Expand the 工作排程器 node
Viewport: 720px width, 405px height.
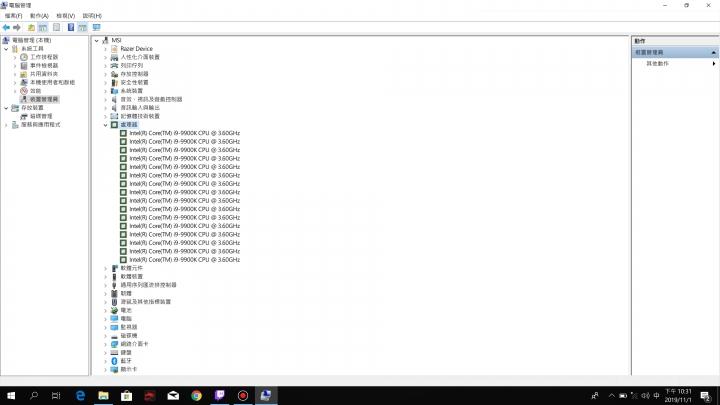(15, 57)
